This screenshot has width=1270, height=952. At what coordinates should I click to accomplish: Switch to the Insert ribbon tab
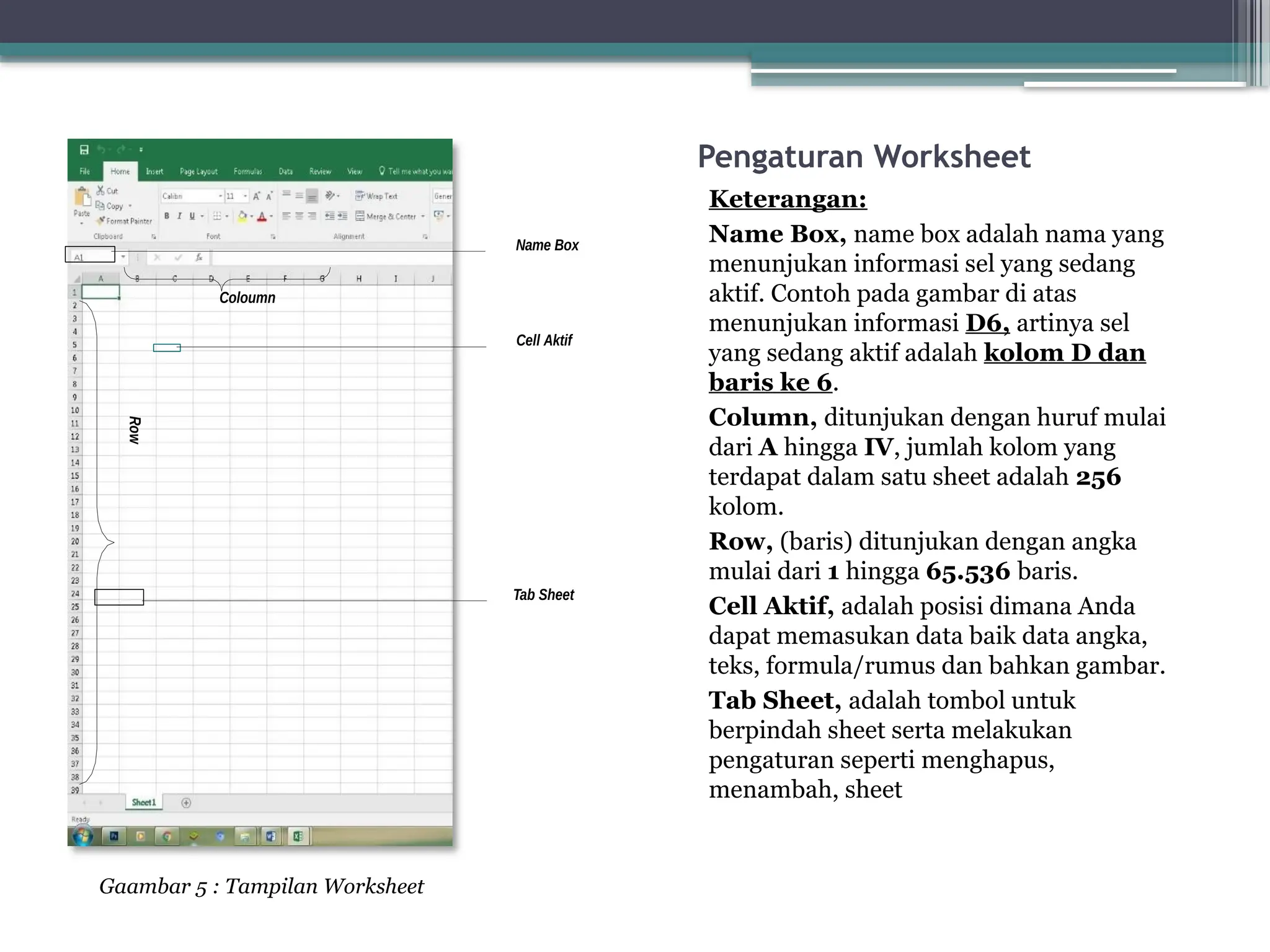pos(154,172)
